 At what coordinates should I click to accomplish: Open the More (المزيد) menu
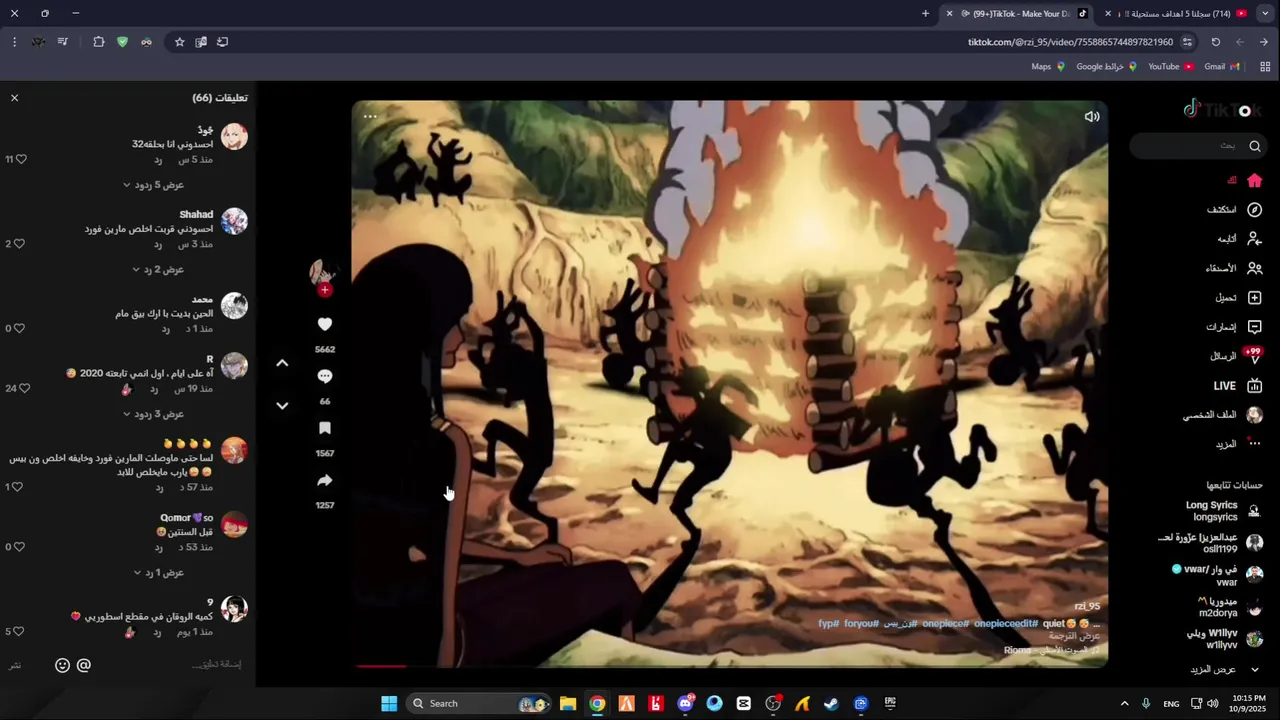point(1239,444)
